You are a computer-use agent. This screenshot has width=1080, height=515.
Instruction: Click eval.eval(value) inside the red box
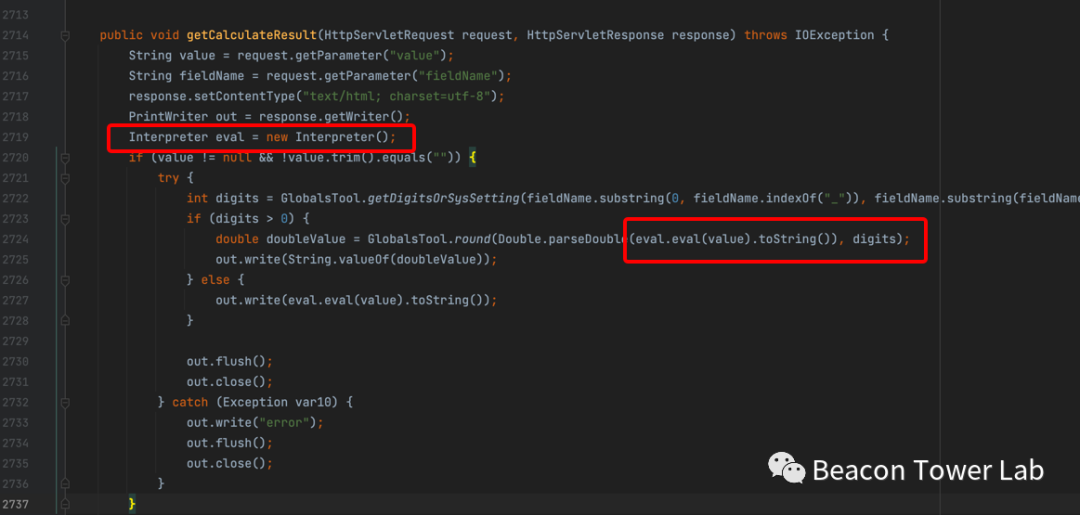tap(692, 239)
